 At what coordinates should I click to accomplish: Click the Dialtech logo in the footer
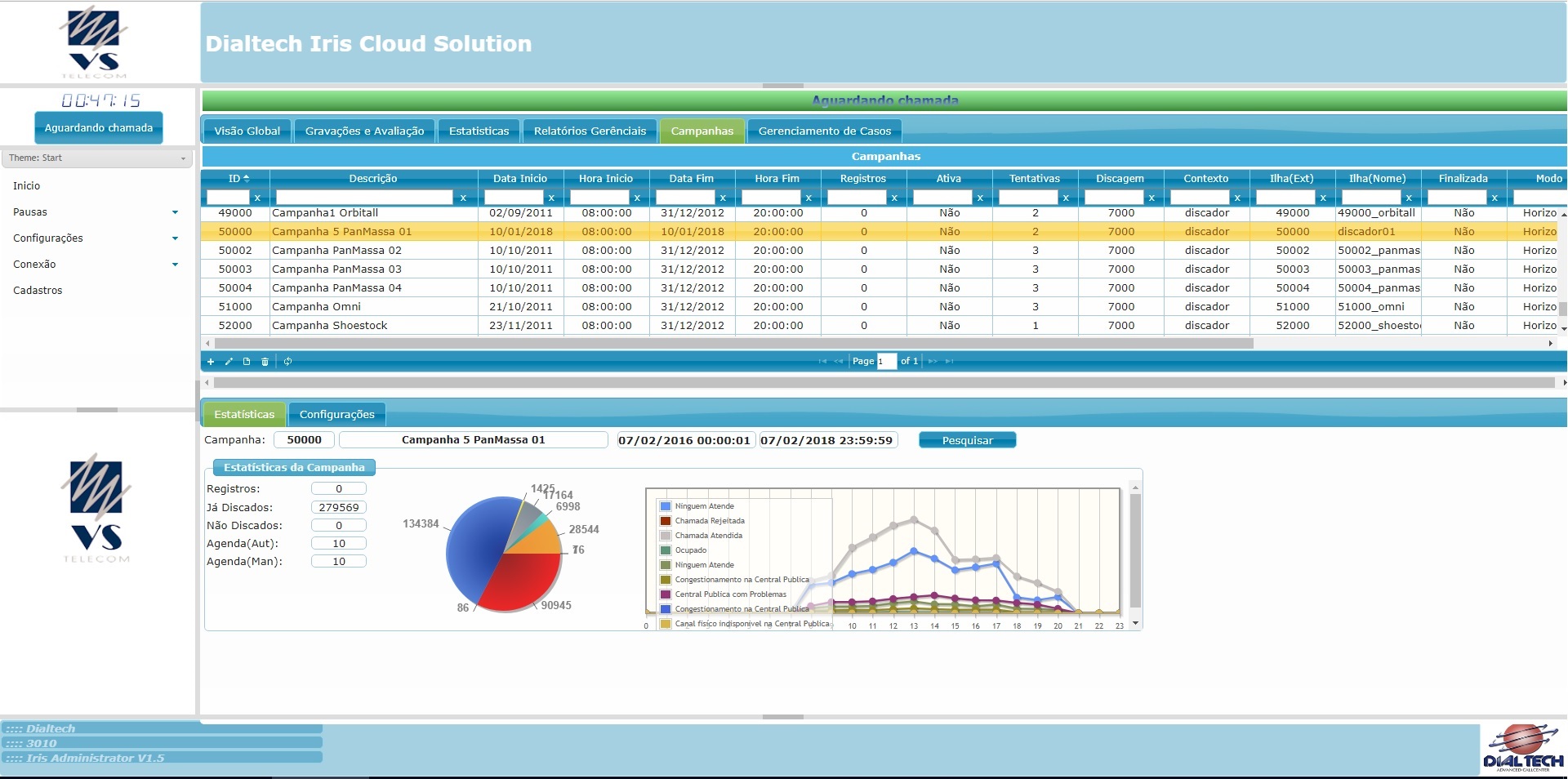[1522, 748]
